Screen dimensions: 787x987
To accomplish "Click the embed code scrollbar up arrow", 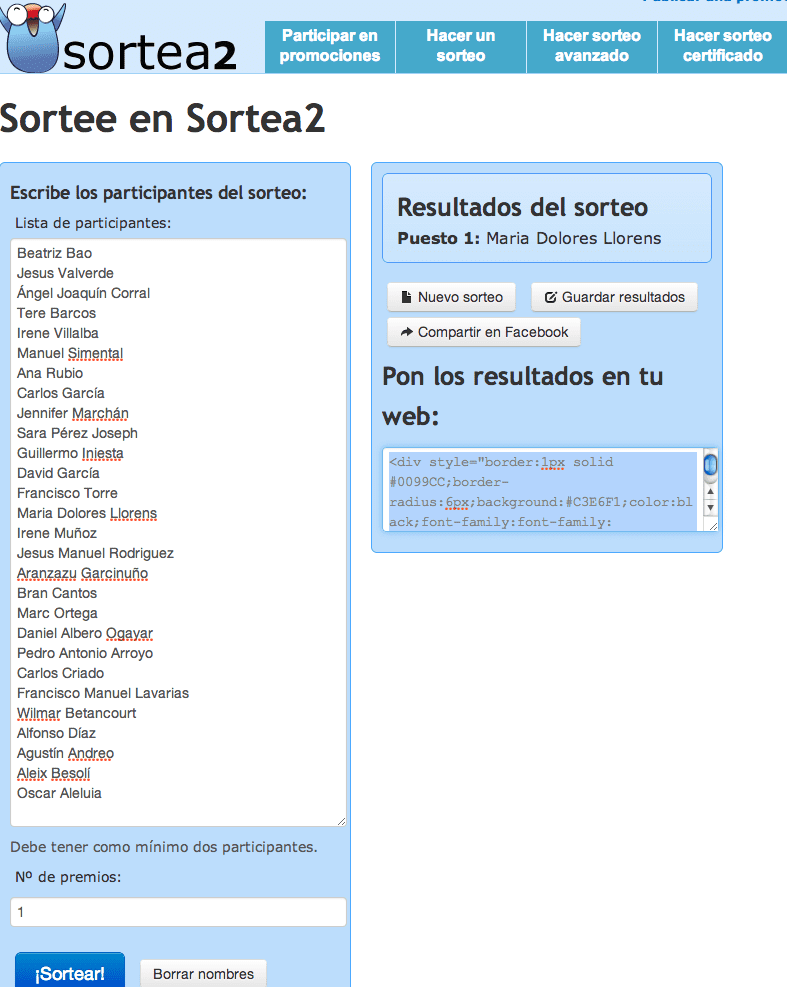I will (x=710, y=492).
